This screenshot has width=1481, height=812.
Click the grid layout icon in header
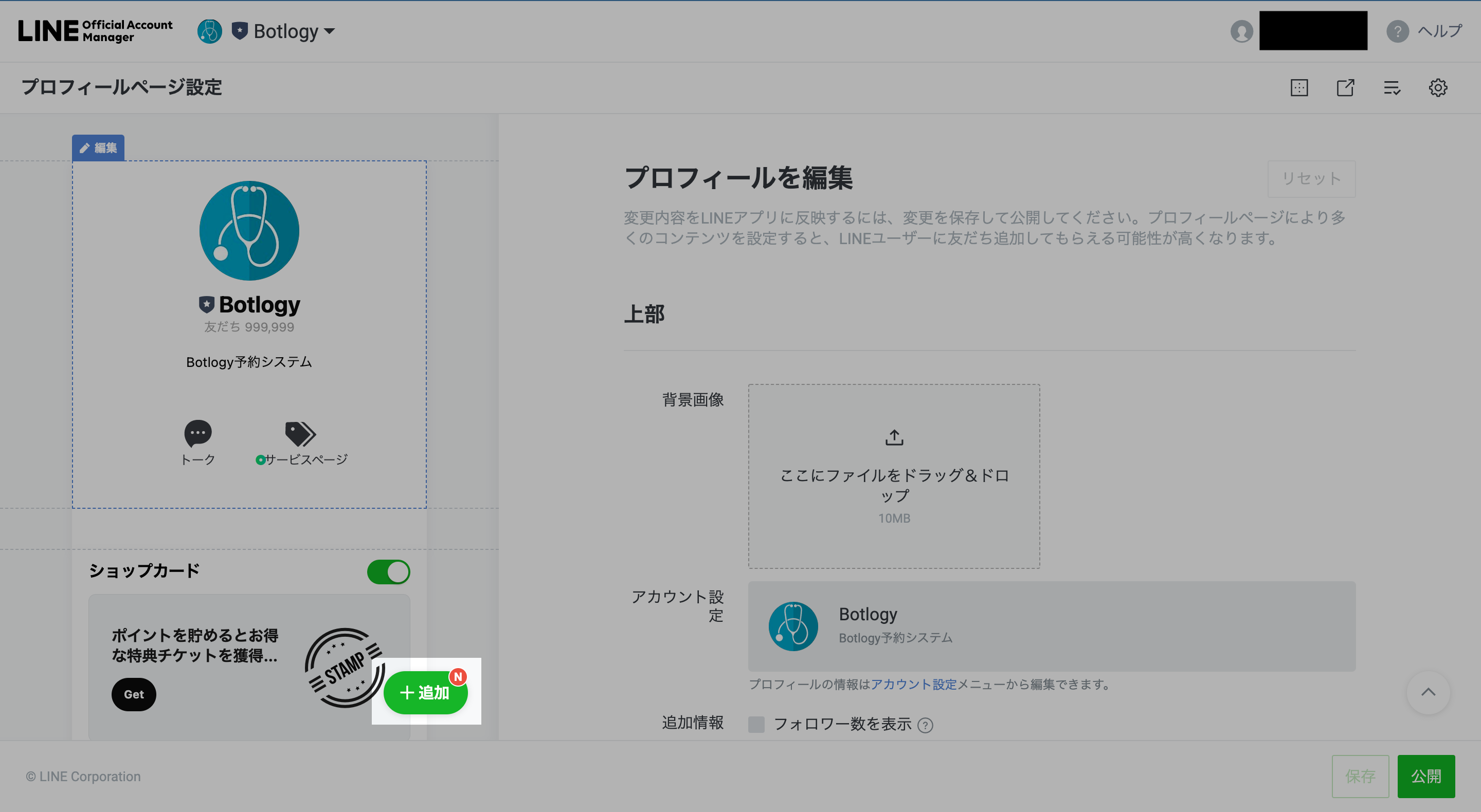coord(1299,88)
